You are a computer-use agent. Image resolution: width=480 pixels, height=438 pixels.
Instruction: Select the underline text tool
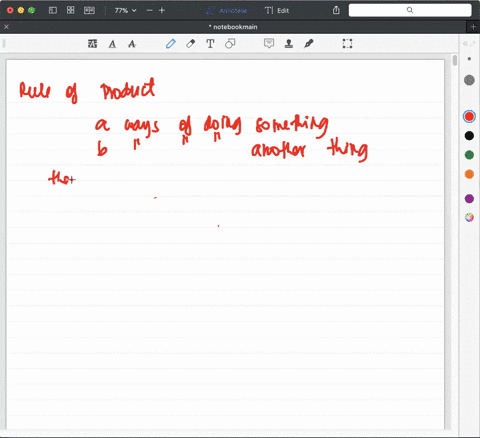click(x=112, y=44)
